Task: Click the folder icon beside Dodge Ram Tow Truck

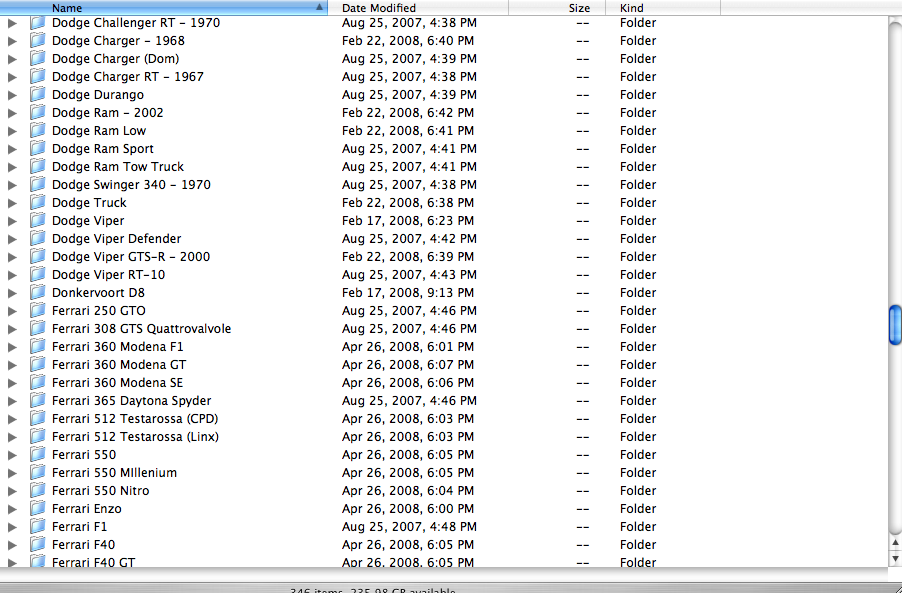Action: pos(38,167)
